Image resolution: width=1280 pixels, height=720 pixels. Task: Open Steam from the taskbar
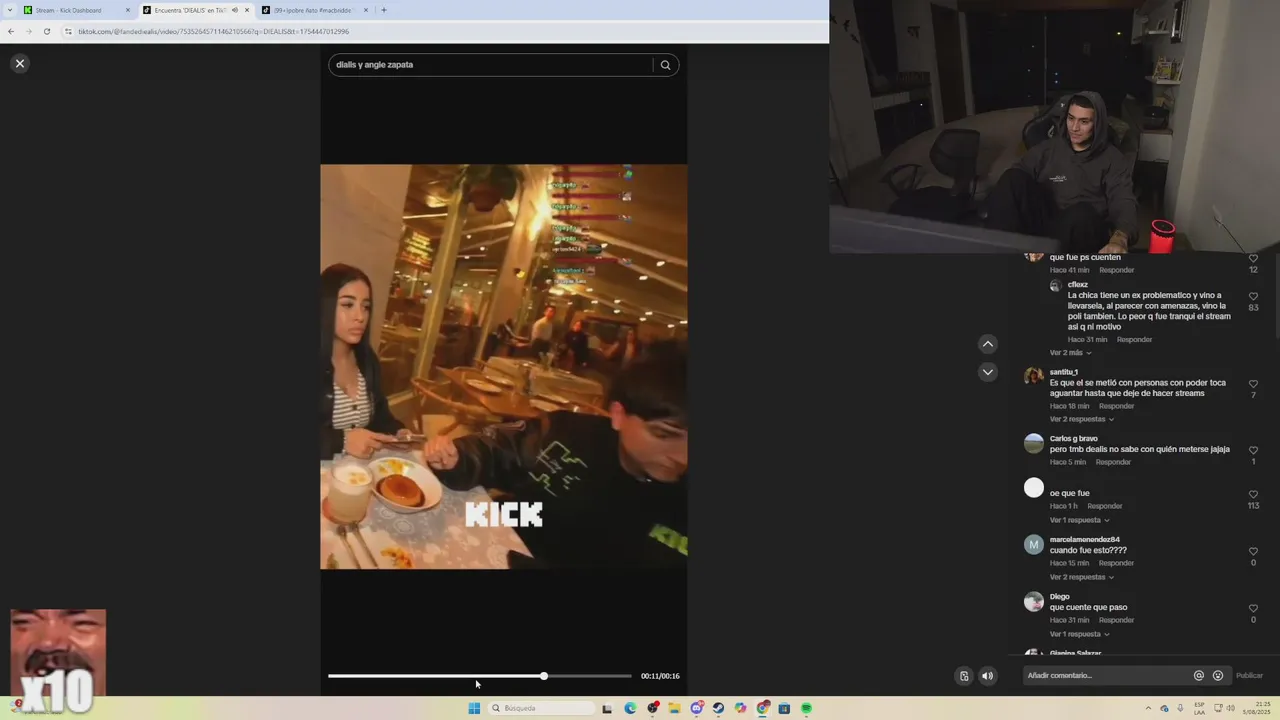coord(718,708)
